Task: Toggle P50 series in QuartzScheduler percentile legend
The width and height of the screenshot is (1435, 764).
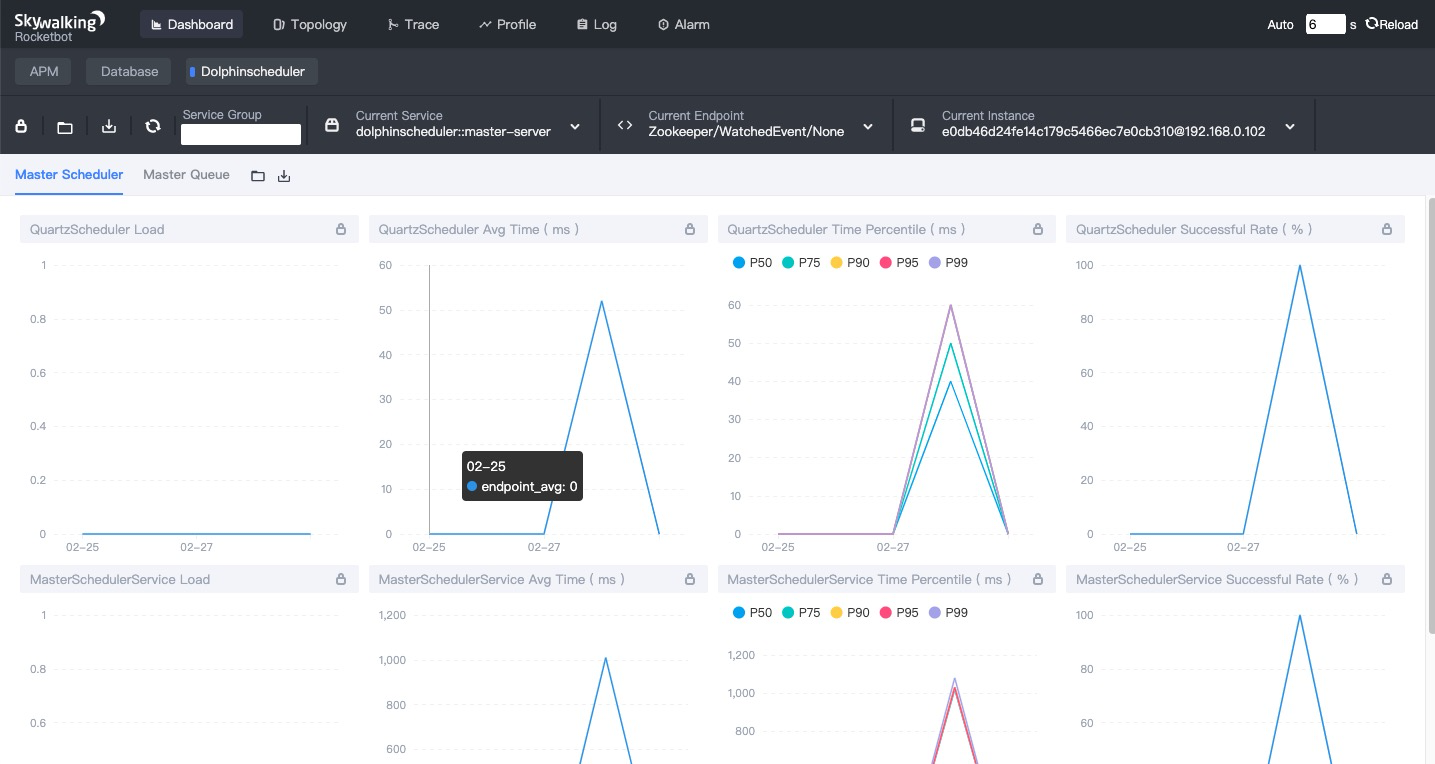Action: (752, 262)
